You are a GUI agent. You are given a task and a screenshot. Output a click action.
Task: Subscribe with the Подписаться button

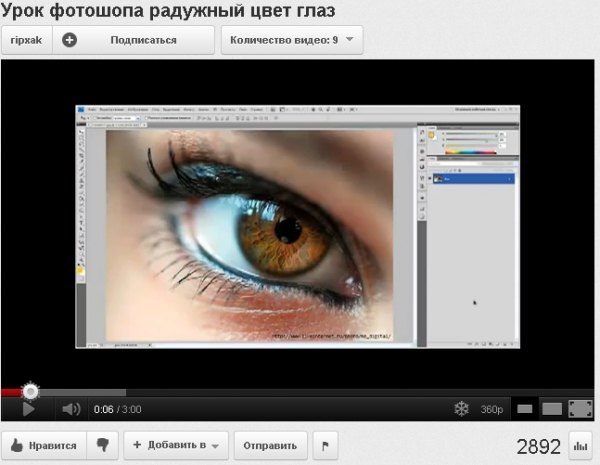coord(134,40)
